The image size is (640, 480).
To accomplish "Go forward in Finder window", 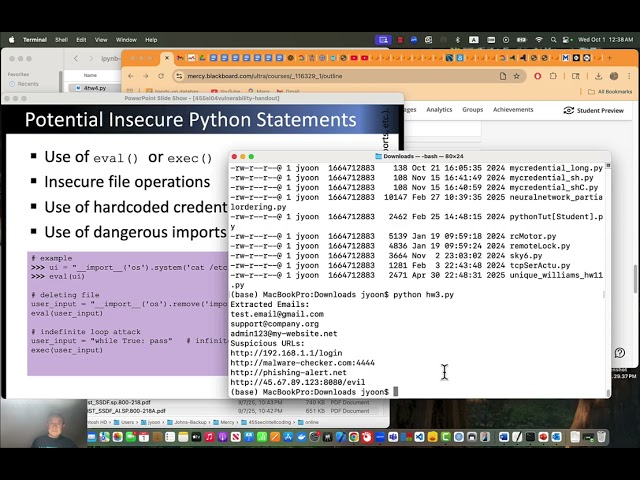I will pyautogui.click(x=91, y=58).
